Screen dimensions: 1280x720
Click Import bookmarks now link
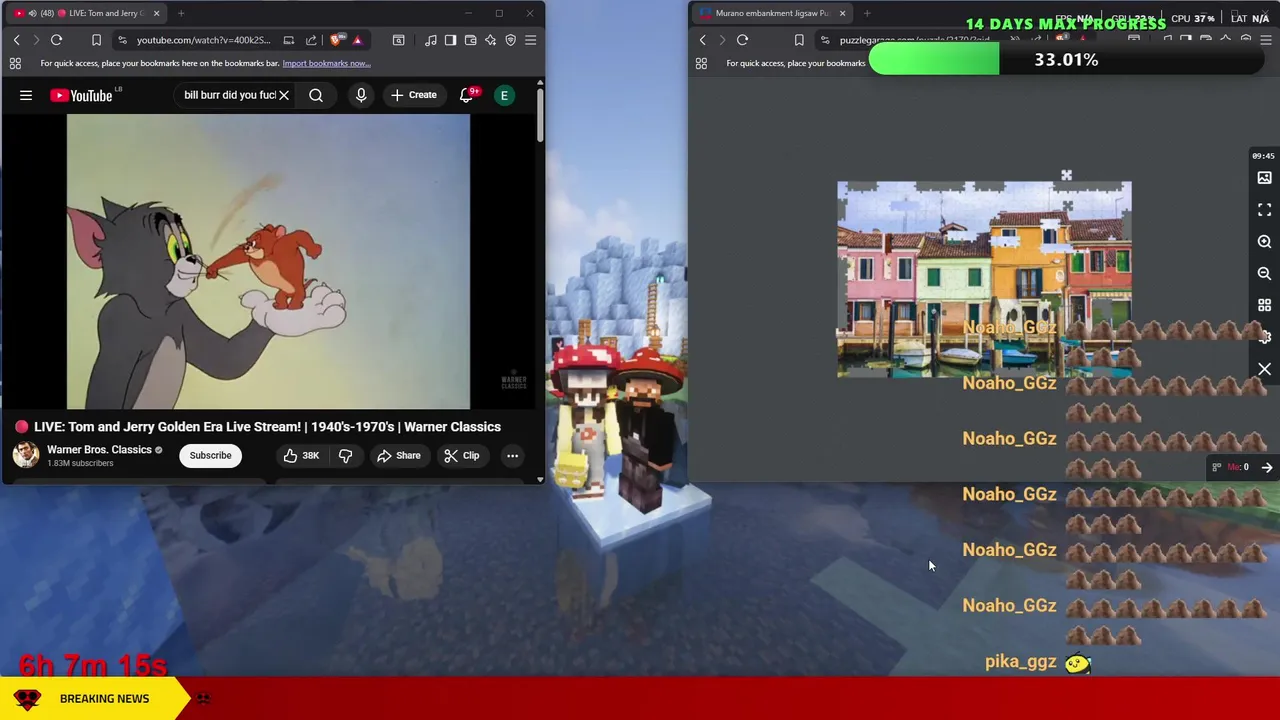326,63
